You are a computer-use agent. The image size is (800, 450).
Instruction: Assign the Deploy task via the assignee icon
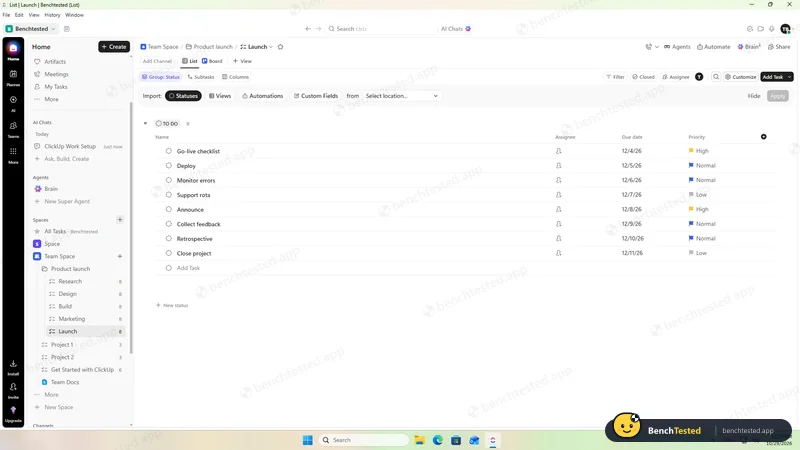pyautogui.click(x=559, y=165)
